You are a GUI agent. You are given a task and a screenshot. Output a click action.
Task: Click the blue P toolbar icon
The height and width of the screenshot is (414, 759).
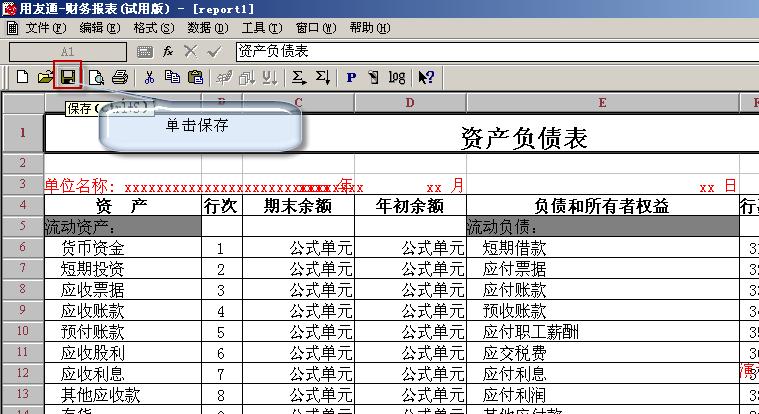pyautogui.click(x=351, y=77)
